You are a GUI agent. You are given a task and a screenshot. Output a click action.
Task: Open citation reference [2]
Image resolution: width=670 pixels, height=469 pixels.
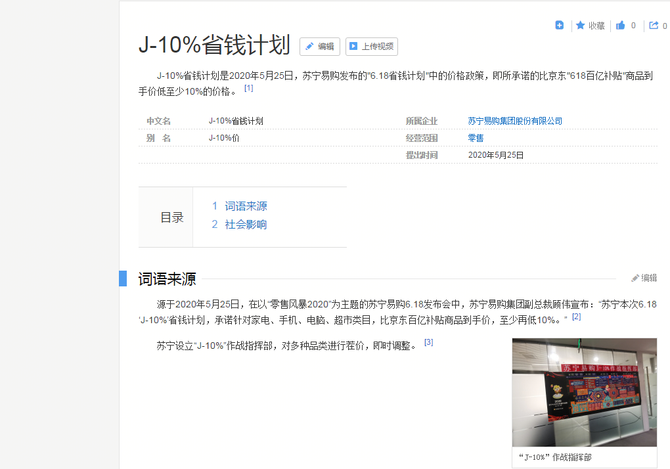click(576, 317)
